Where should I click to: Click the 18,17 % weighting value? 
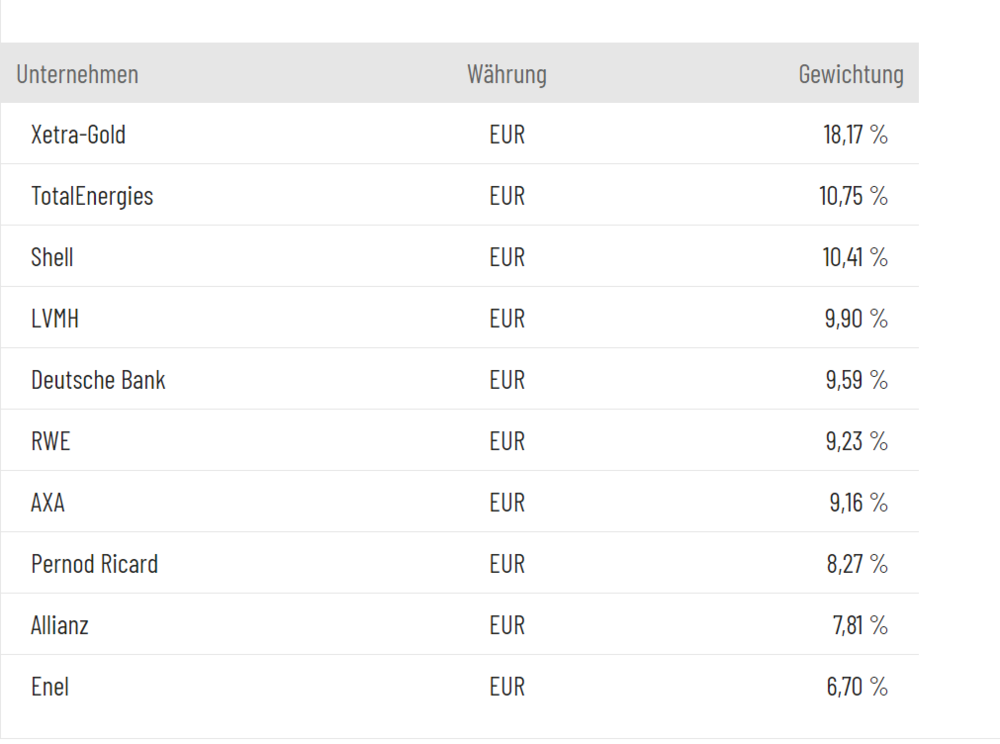855,134
